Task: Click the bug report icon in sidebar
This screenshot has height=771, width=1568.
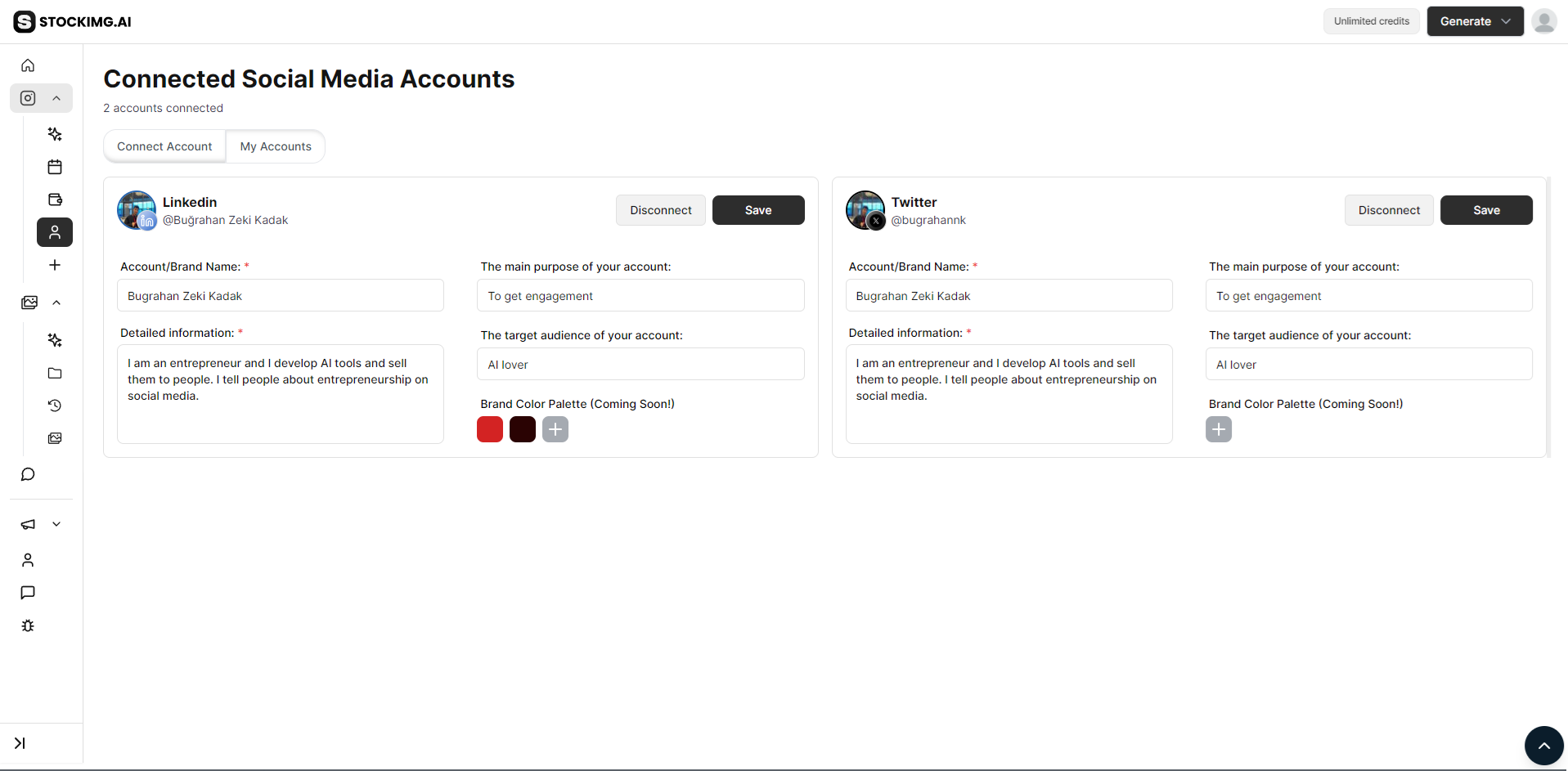Action: [27, 625]
